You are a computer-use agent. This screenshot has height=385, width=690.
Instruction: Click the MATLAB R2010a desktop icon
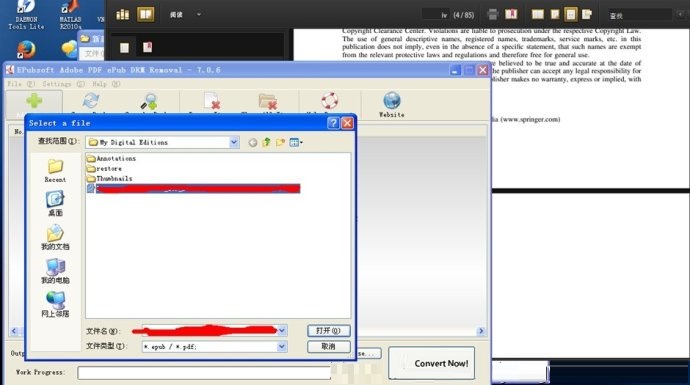(x=70, y=15)
